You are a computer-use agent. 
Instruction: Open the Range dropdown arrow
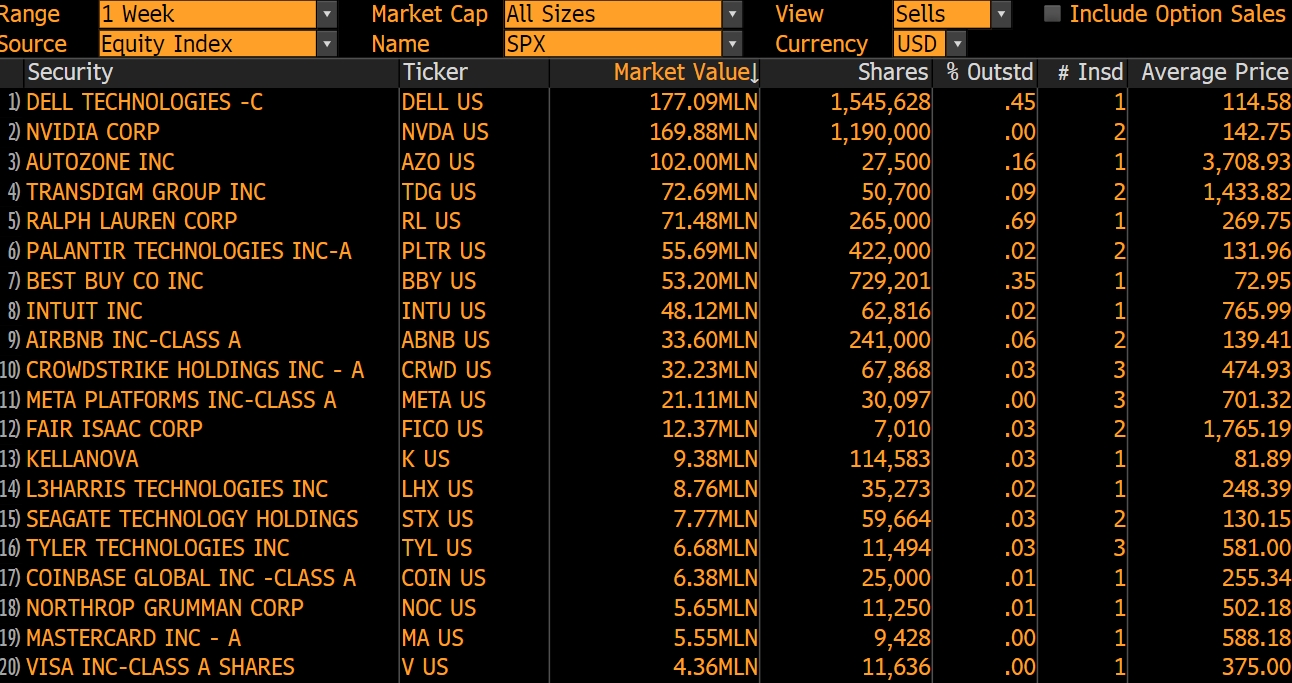327,14
